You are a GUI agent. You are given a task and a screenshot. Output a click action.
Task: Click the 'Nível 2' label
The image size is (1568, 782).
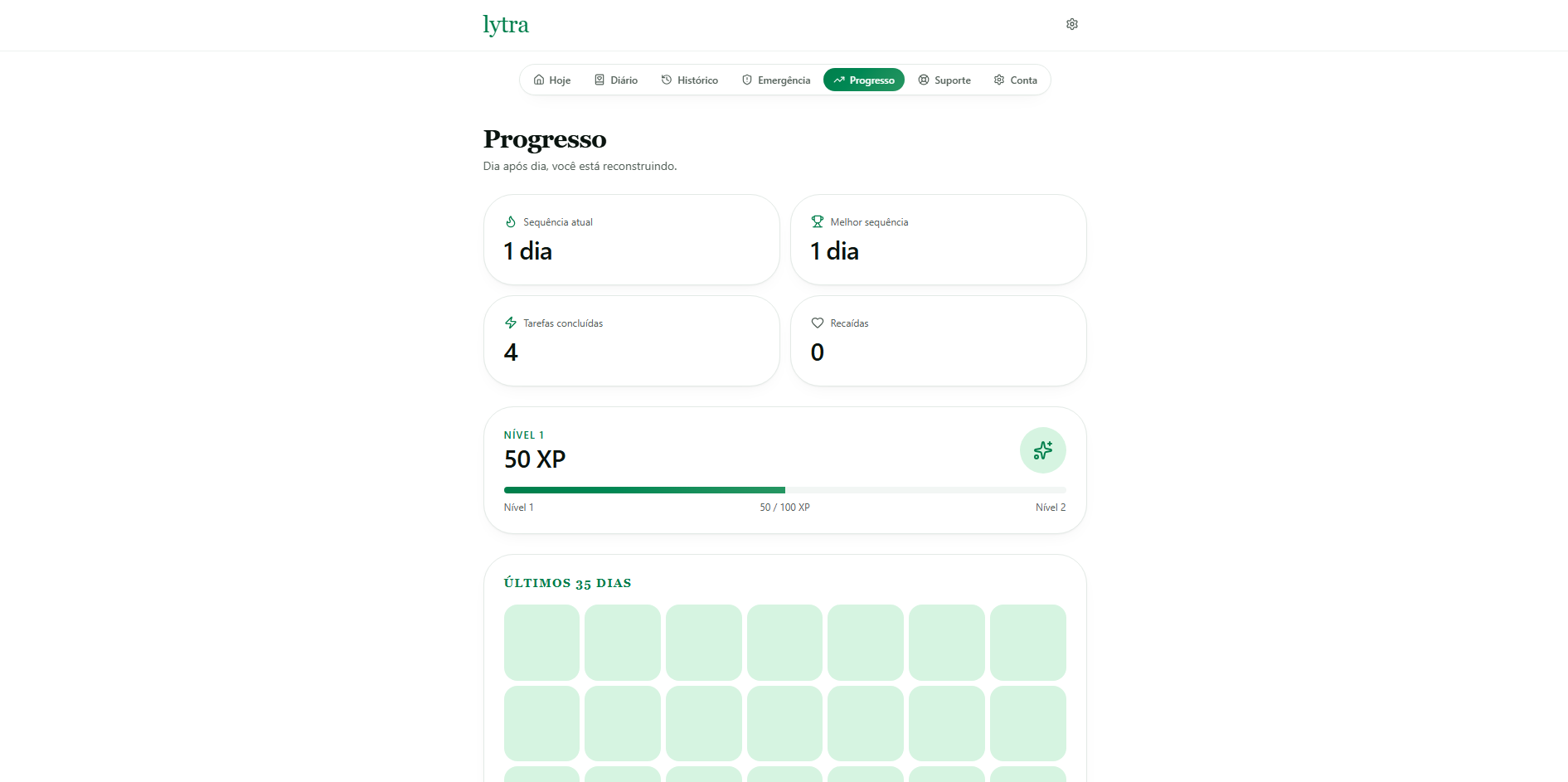coord(1051,508)
